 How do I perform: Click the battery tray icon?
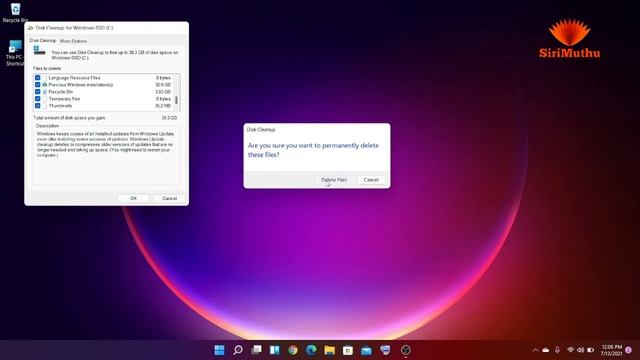[x=591, y=350]
